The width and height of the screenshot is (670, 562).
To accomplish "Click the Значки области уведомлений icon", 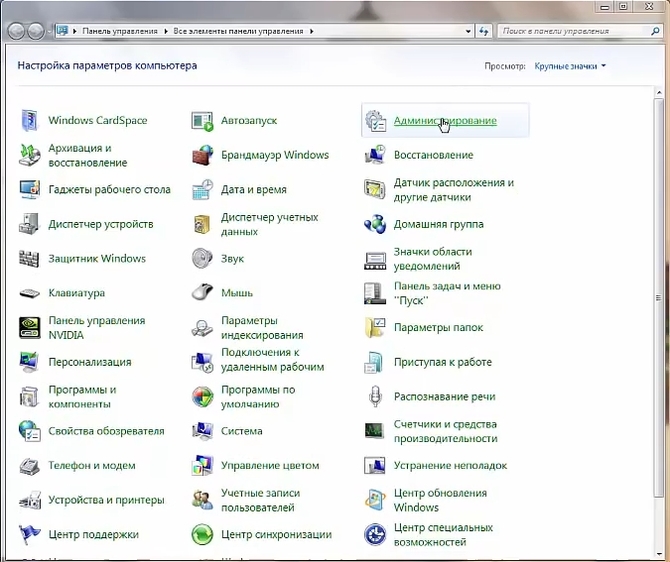I will click(x=375, y=260).
